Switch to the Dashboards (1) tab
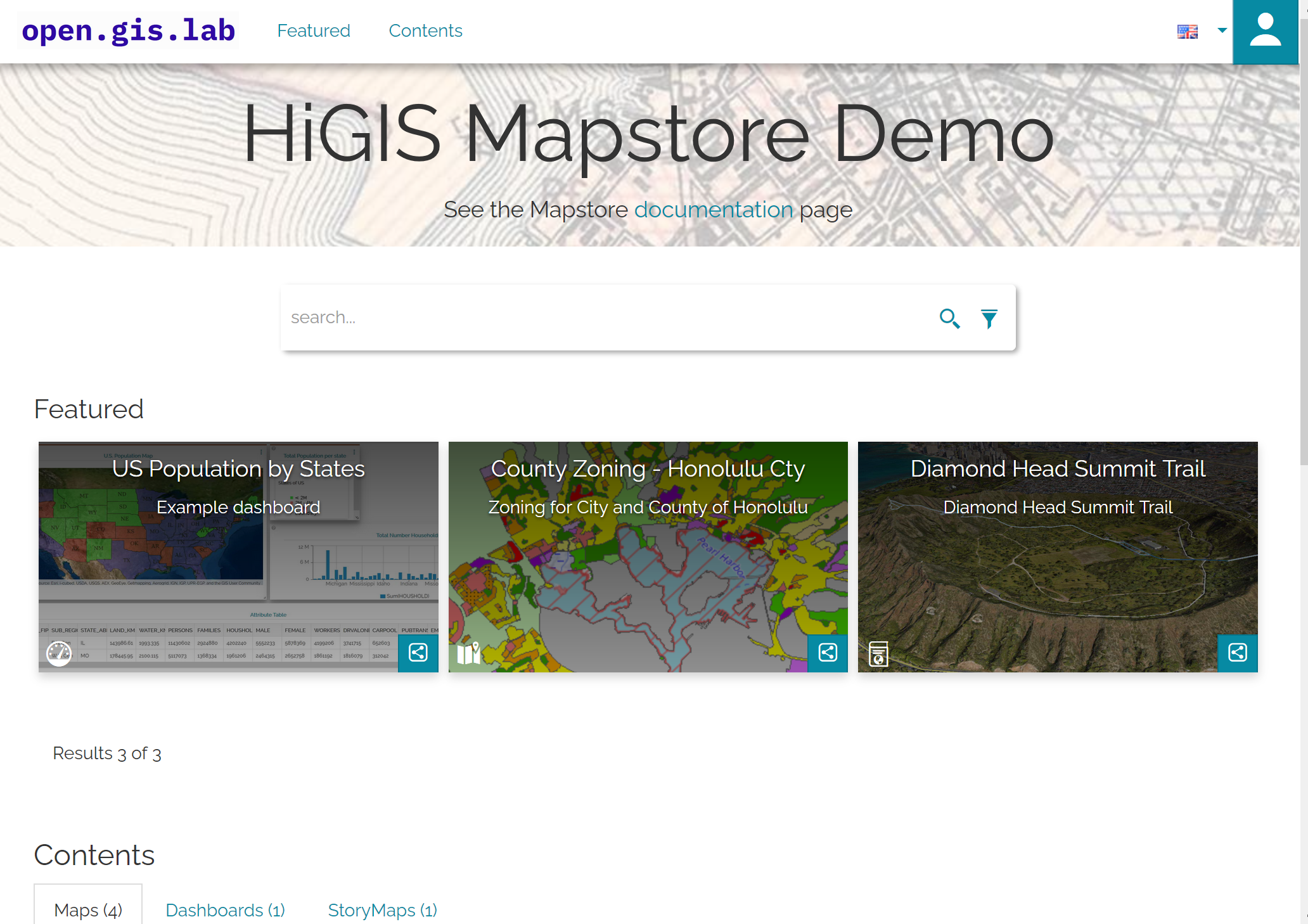Image resolution: width=1308 pixels, height=924 pixels. pos(225,910)
